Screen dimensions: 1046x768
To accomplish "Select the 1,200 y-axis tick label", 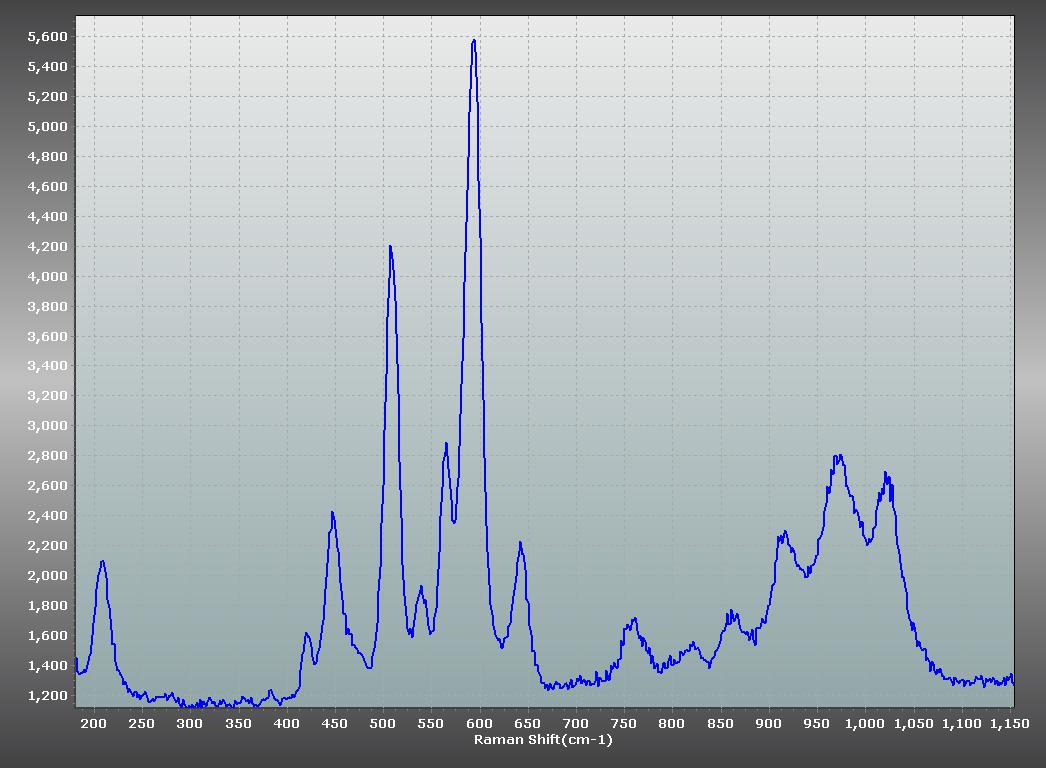I will [47, 696].
